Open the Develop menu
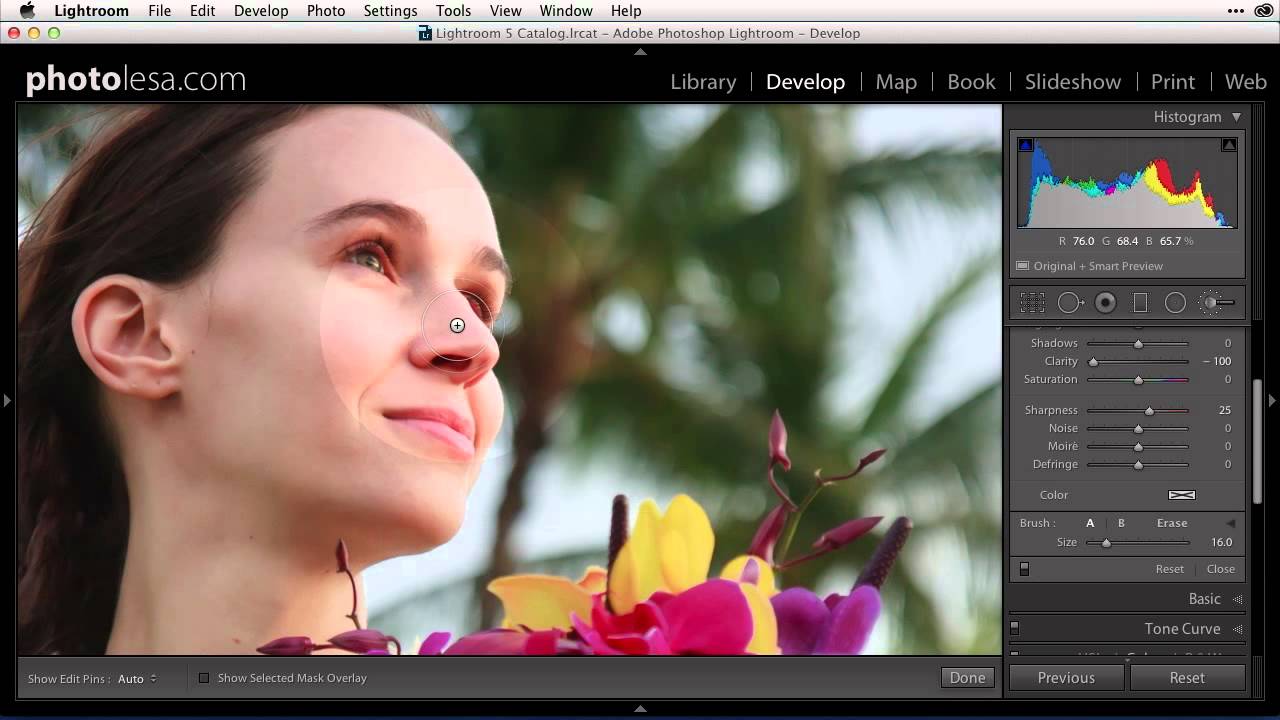1280x720 pixels. click(261, 11)
